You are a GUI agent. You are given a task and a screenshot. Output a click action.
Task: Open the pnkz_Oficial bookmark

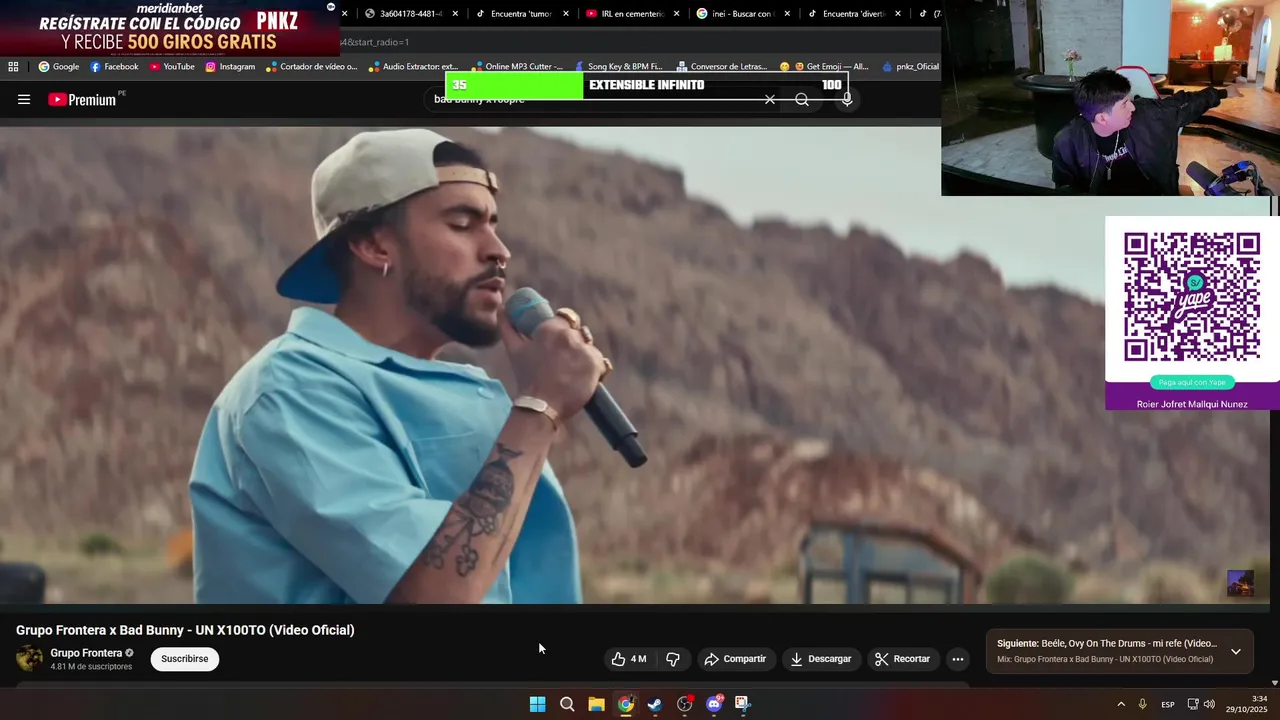[x=910, y=67]
